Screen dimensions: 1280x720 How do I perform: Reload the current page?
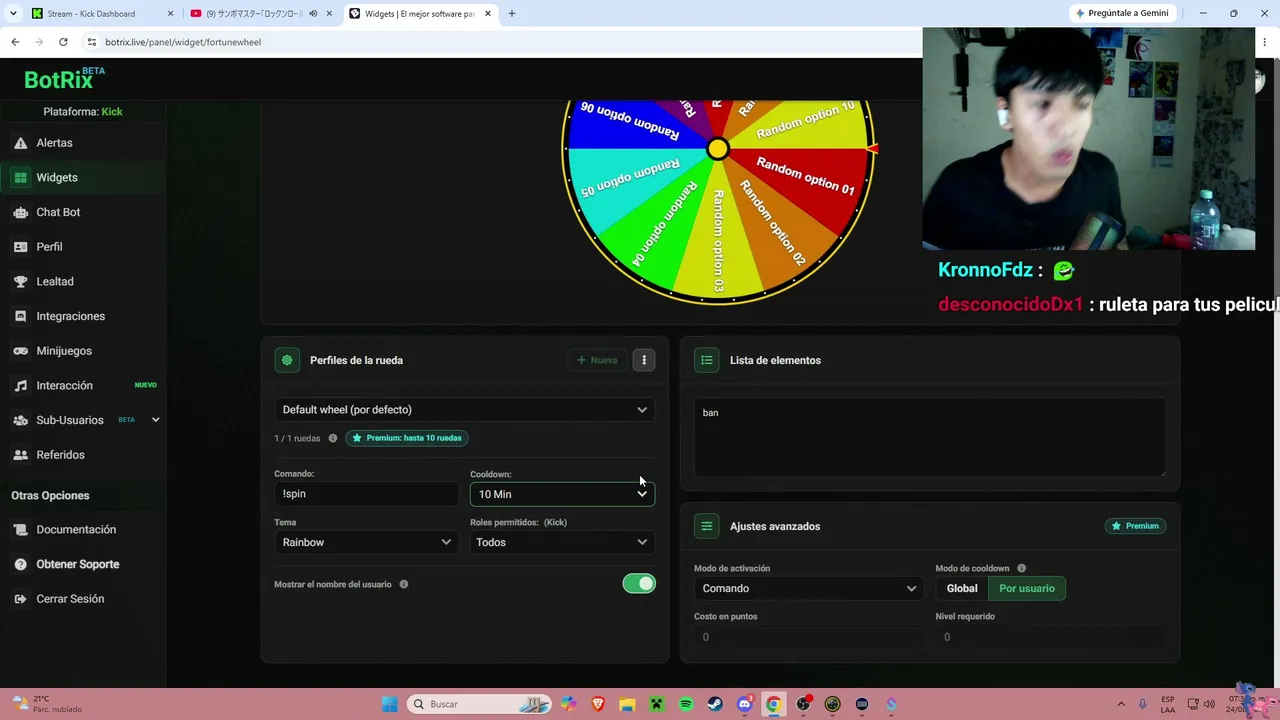pos(63,42)
